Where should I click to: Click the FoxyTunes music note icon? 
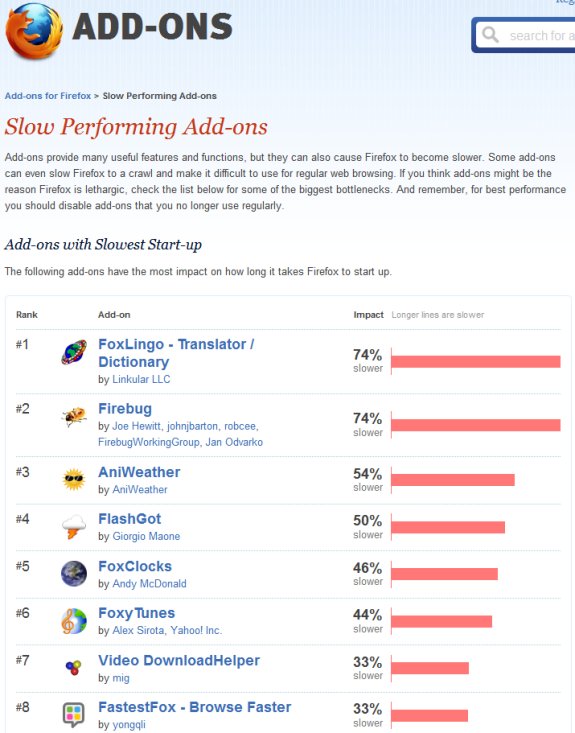74,621
